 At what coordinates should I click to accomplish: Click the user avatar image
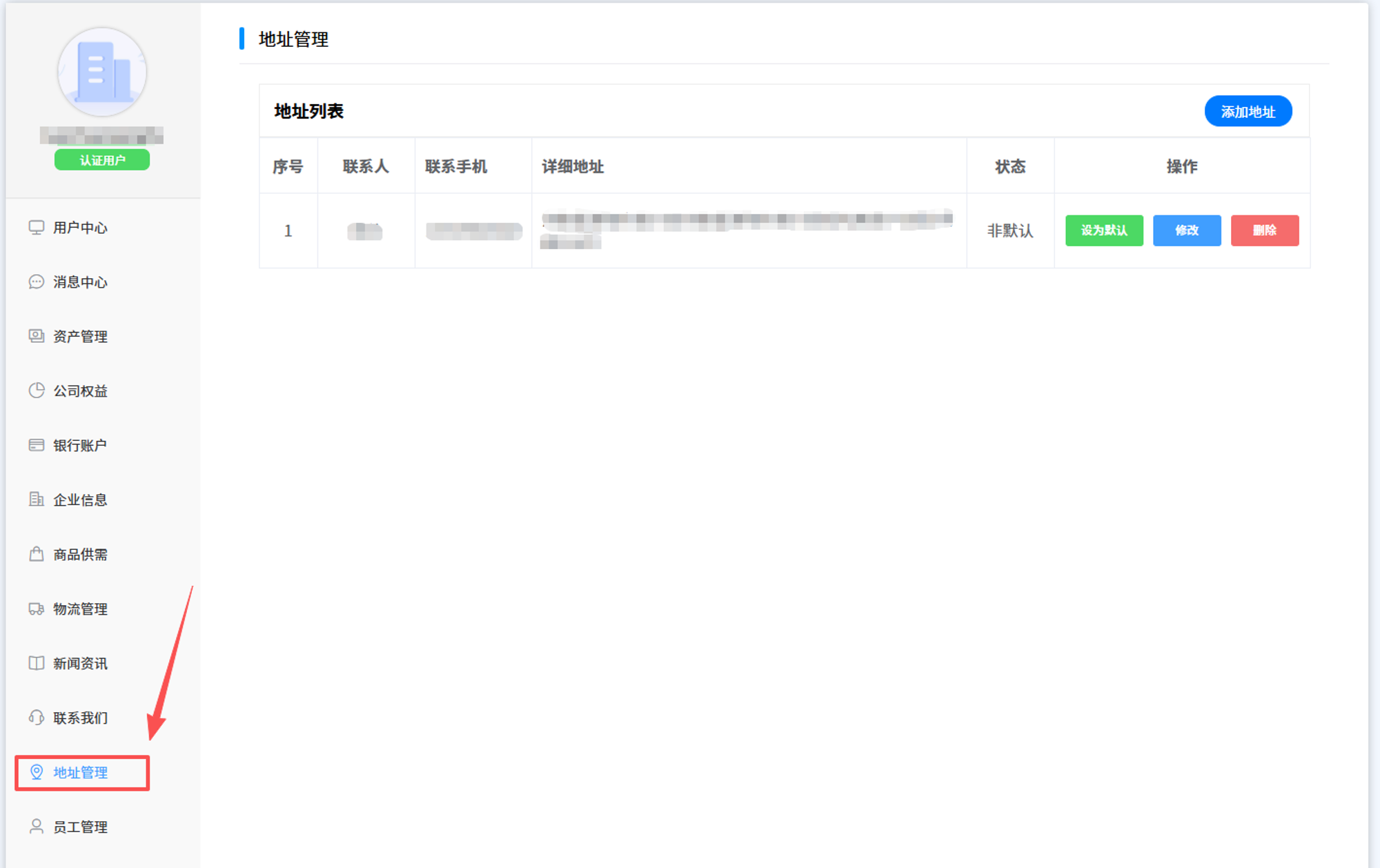click(102, 72)
